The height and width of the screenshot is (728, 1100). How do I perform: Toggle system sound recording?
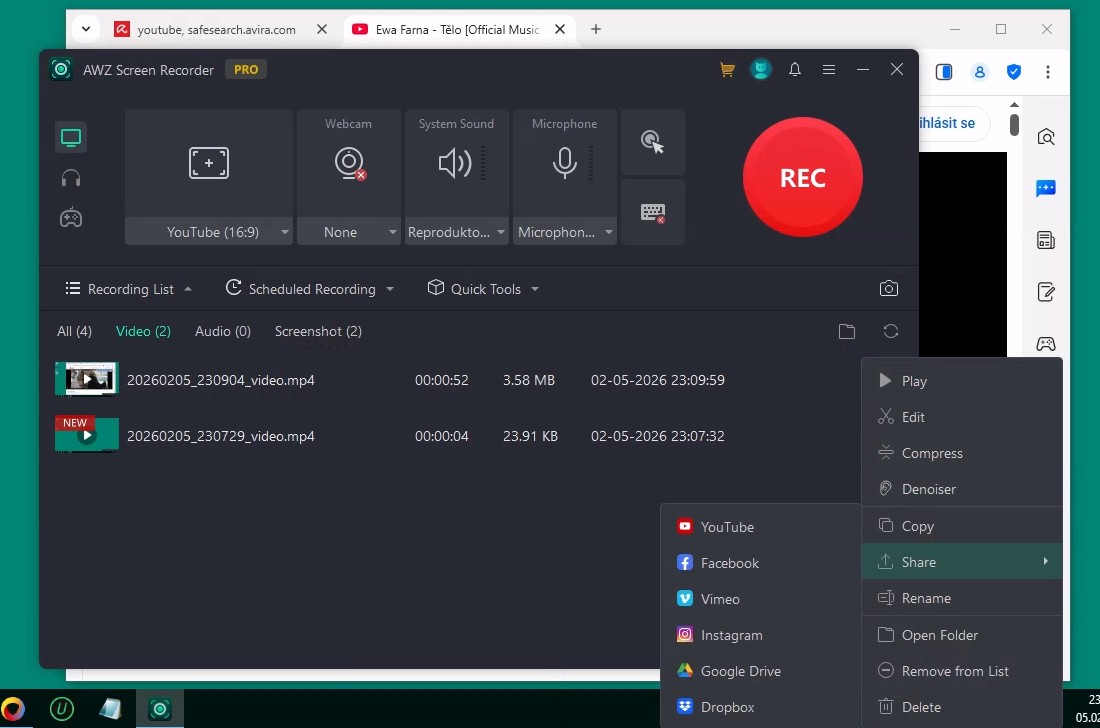(x=456, y=163)
